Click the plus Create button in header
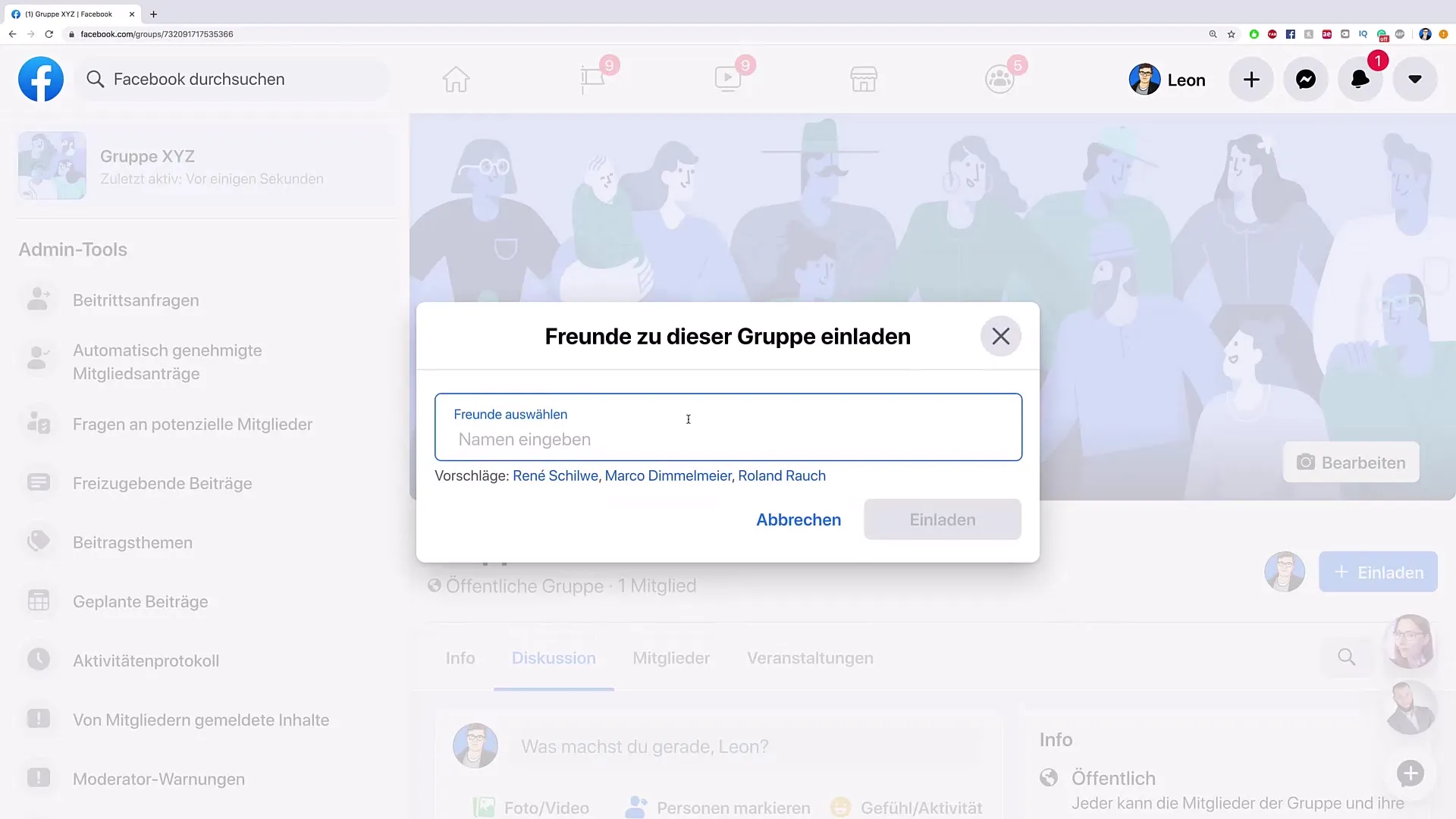 click(x=1251, y=80)
